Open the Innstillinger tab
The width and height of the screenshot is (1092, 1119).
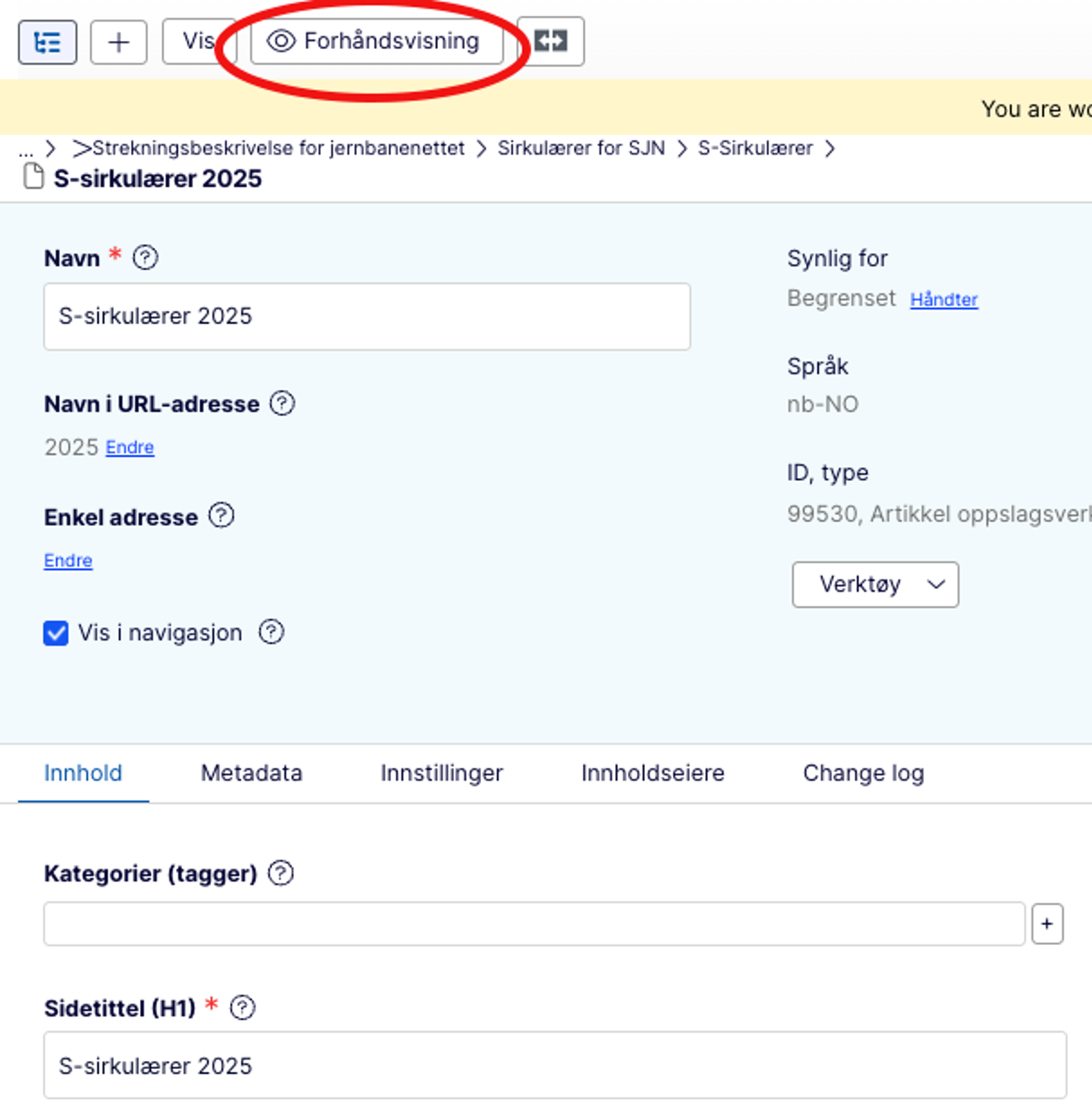(442, 773)
